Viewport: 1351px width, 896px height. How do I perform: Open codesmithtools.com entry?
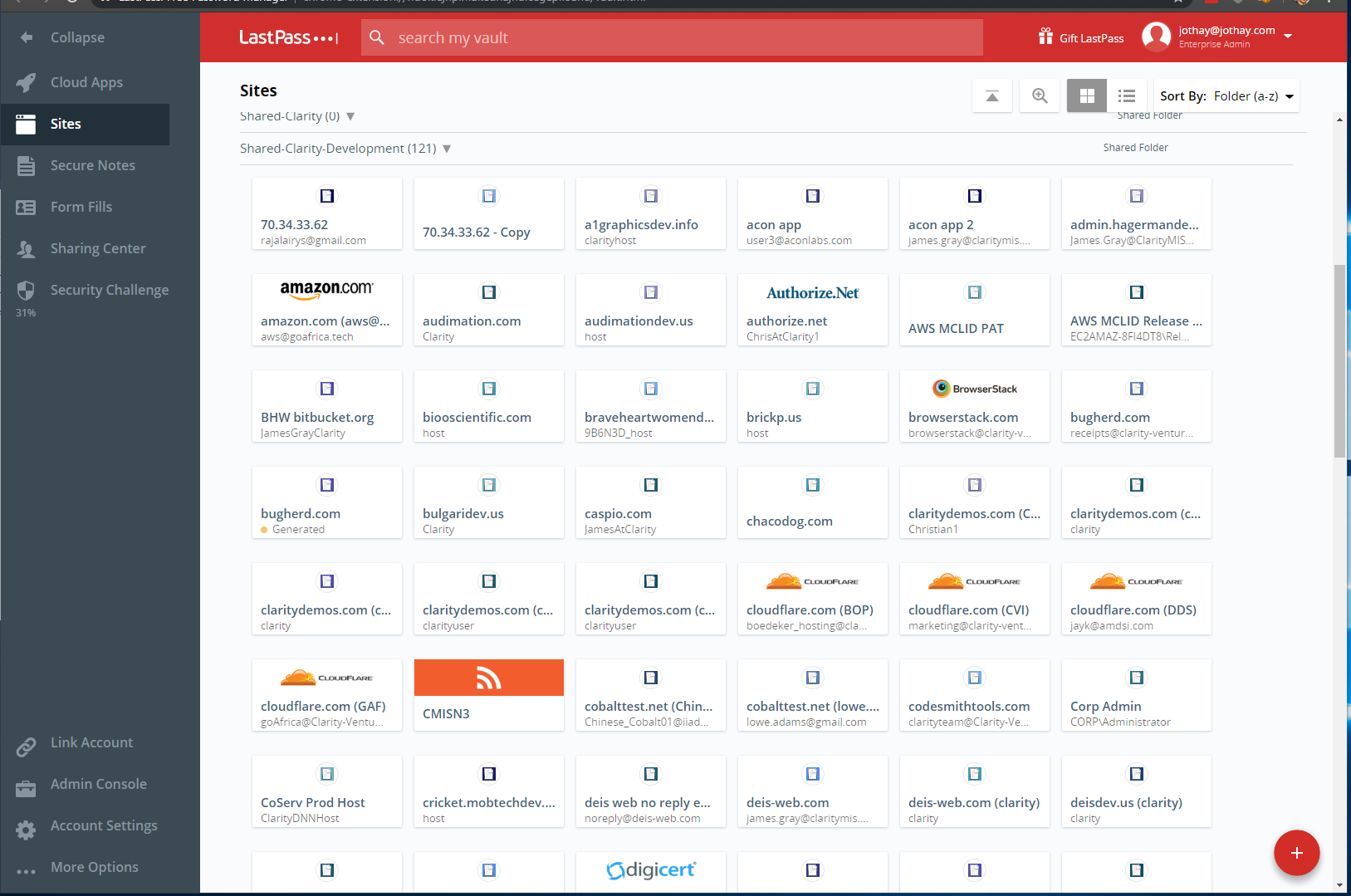[x=975, y=695]
